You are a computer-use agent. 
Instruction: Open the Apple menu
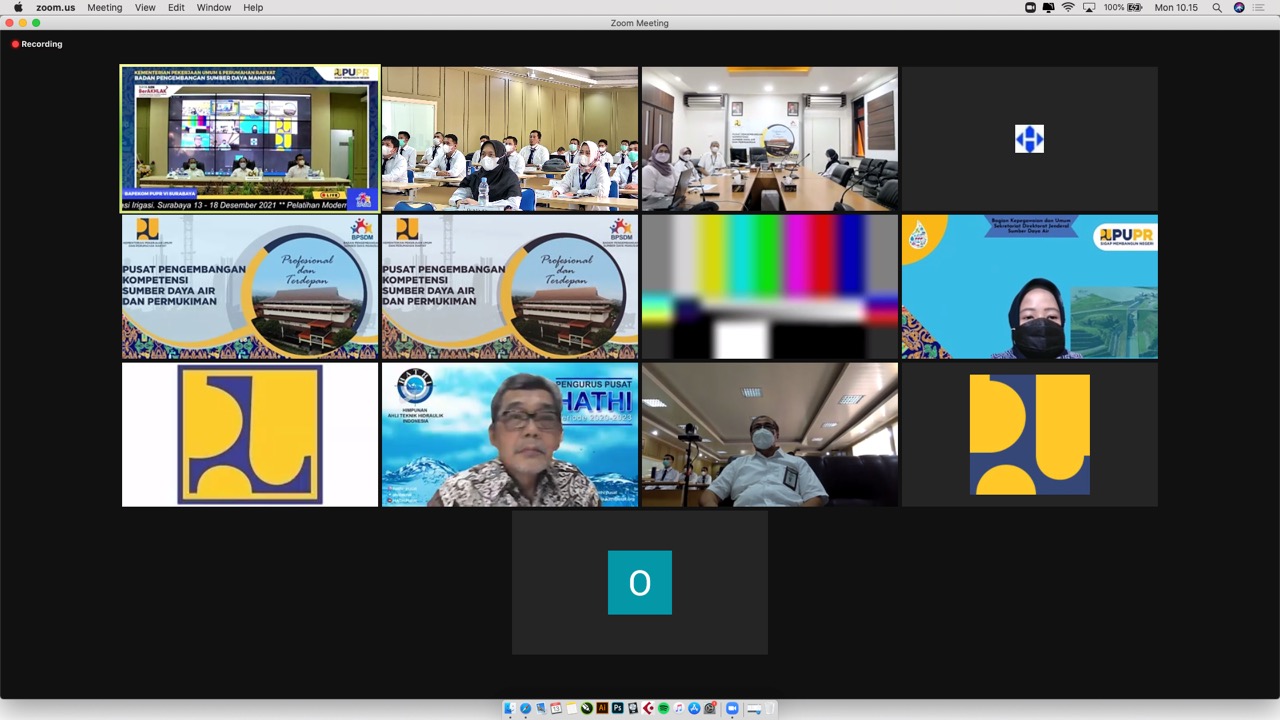tap(18, 7)
